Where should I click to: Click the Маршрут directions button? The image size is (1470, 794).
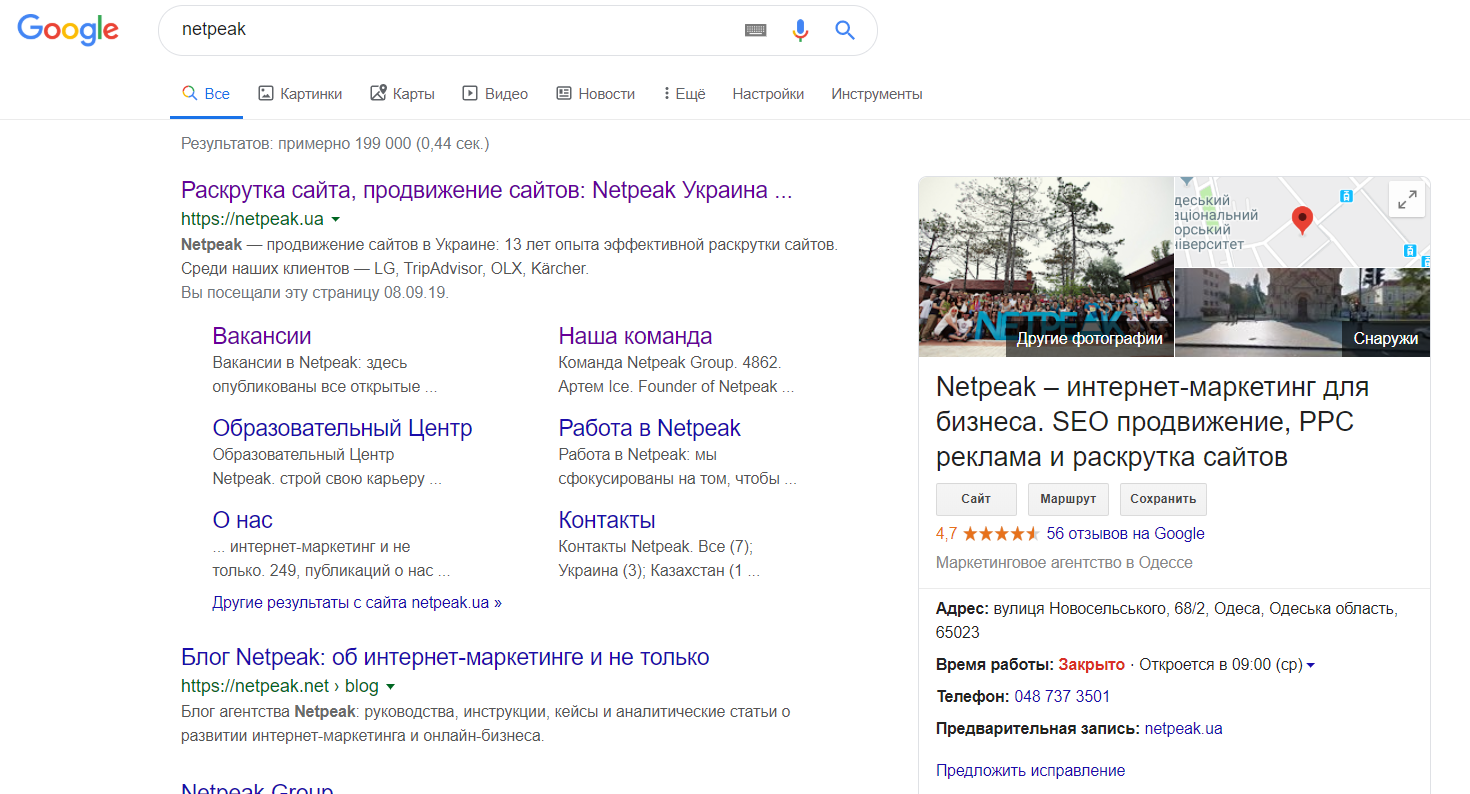point(1068,499)
